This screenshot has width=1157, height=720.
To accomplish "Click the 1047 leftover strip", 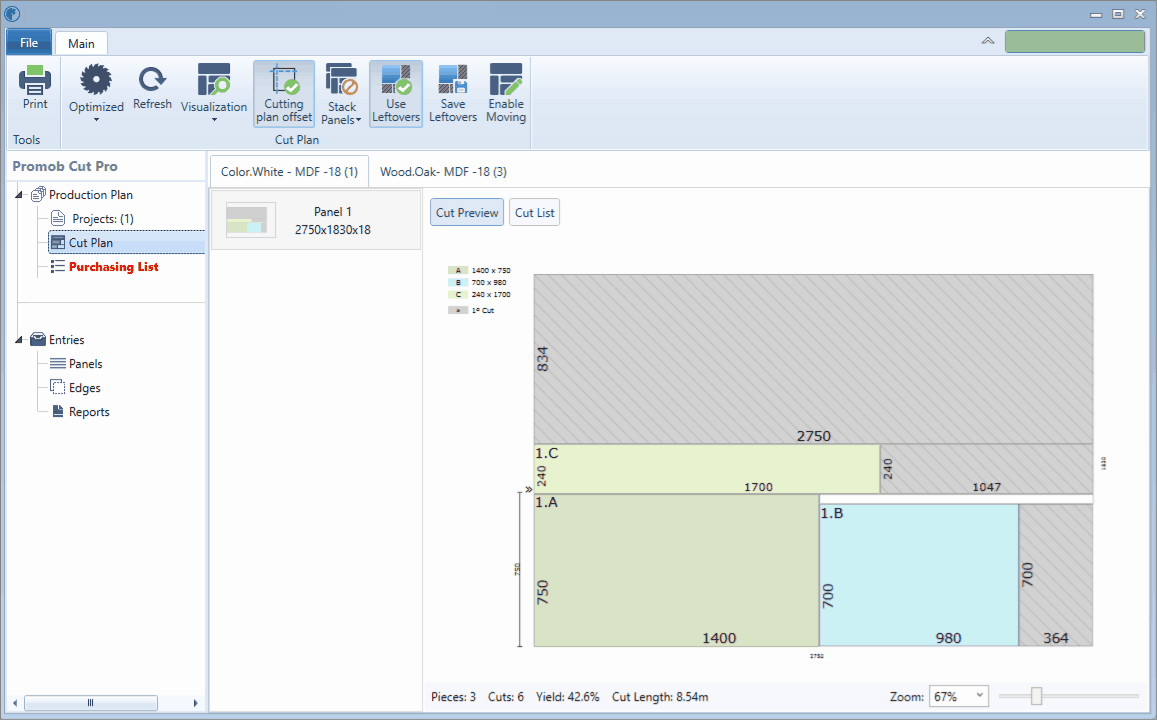I will [986, 468].
